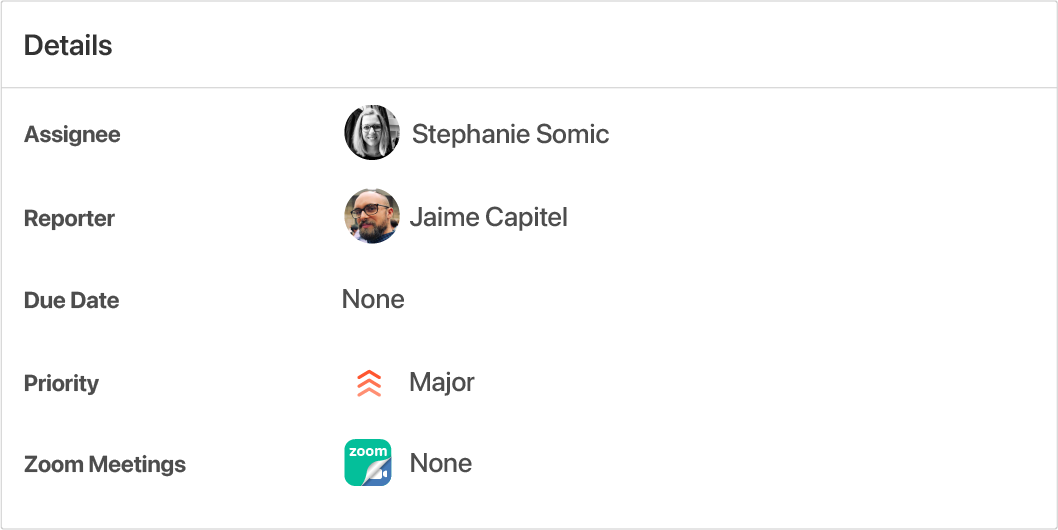Open the reporter row to change reporter
The width and height of the screenshot is (1058, 530).
click(529, 217)
